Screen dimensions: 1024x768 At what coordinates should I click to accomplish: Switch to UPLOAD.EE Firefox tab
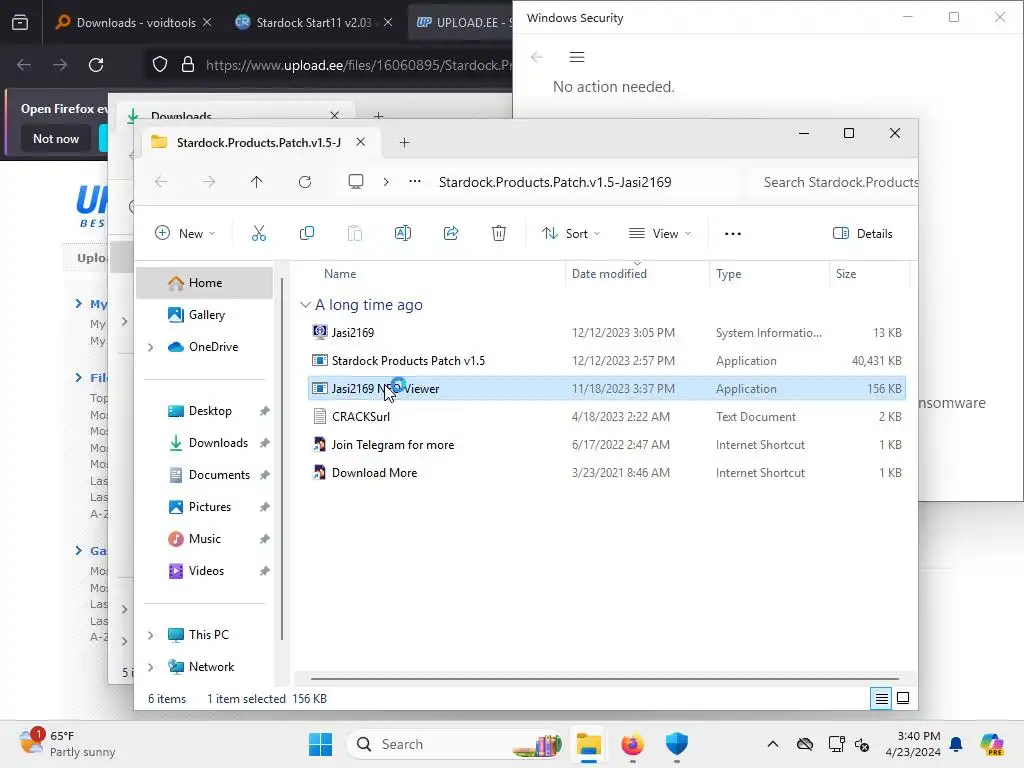460,22
